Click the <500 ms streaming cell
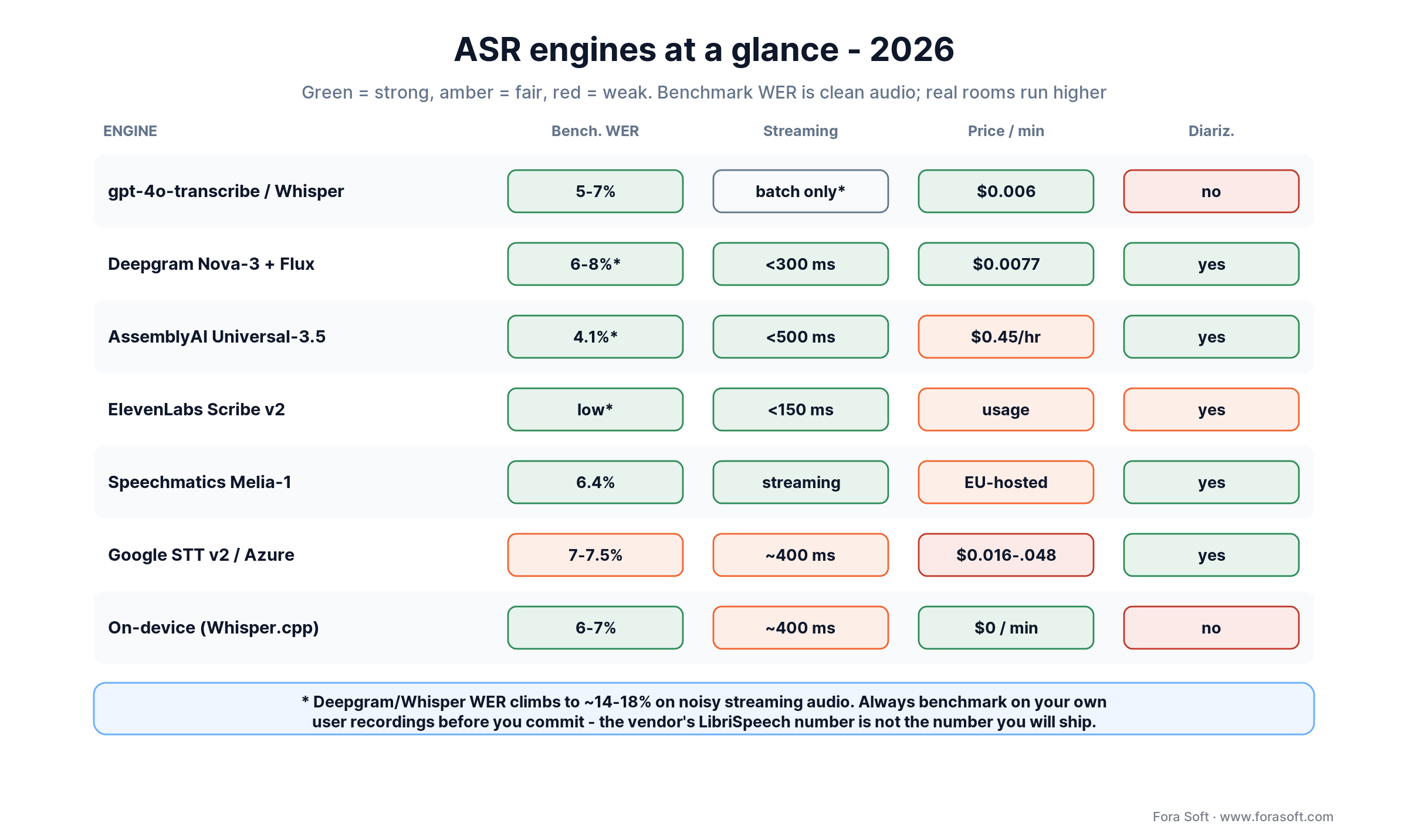This screenshot has width=1408, height=840. tap(801, 337)
